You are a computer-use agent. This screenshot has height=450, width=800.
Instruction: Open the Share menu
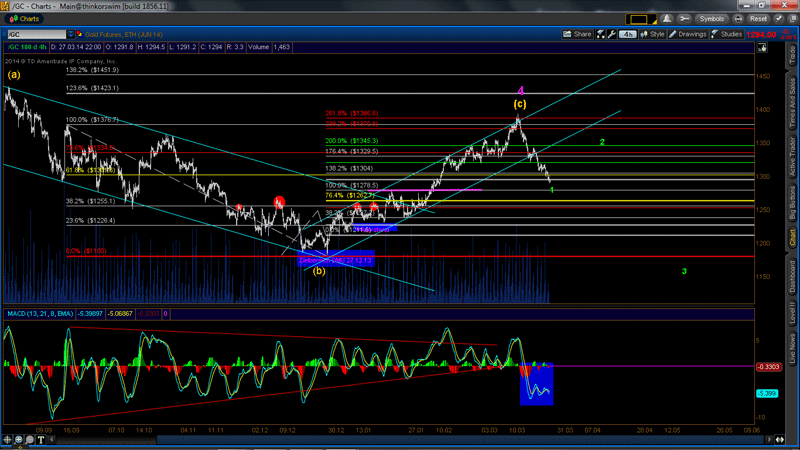click(x=577, y=33)
